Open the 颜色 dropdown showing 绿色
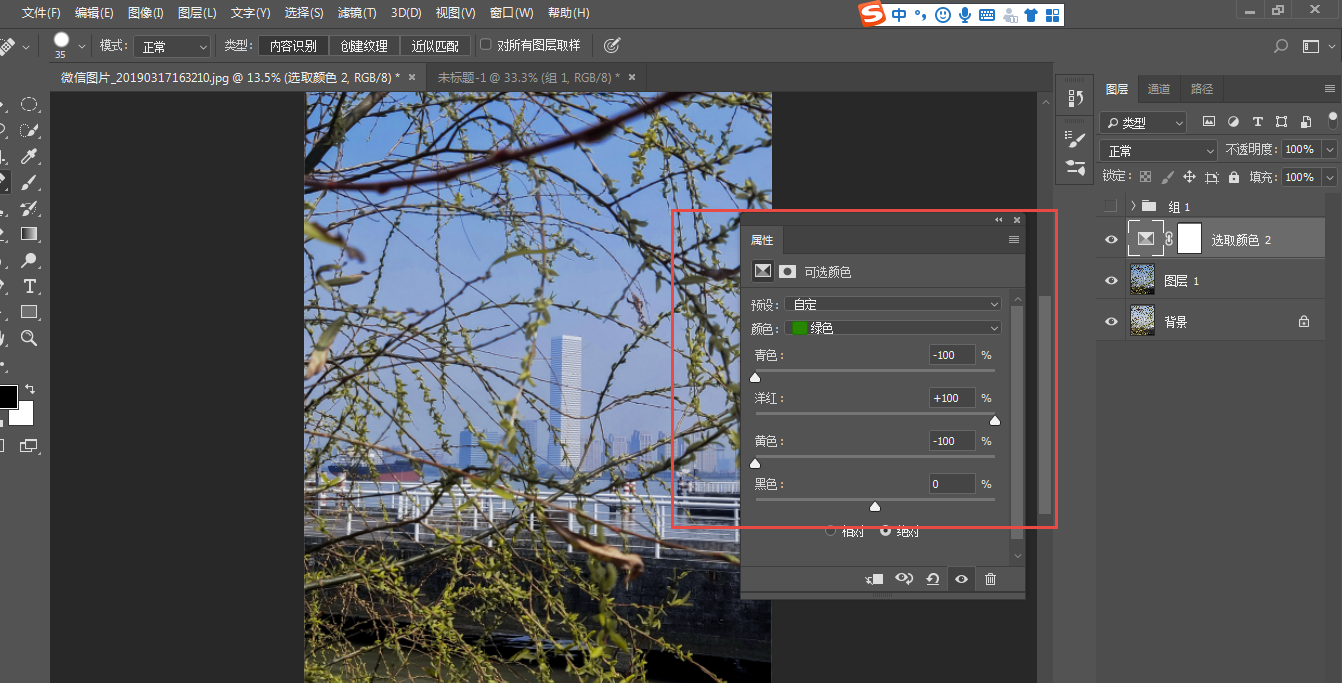 (893, 328)
